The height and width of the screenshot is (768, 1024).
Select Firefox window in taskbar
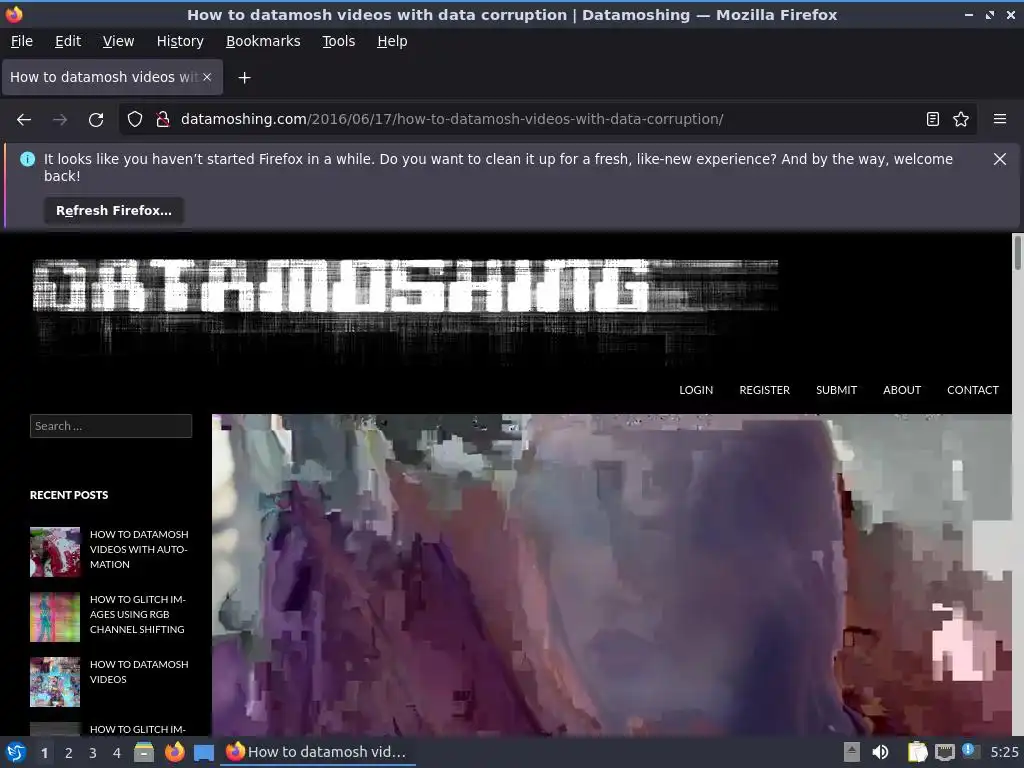pos(317,752)
